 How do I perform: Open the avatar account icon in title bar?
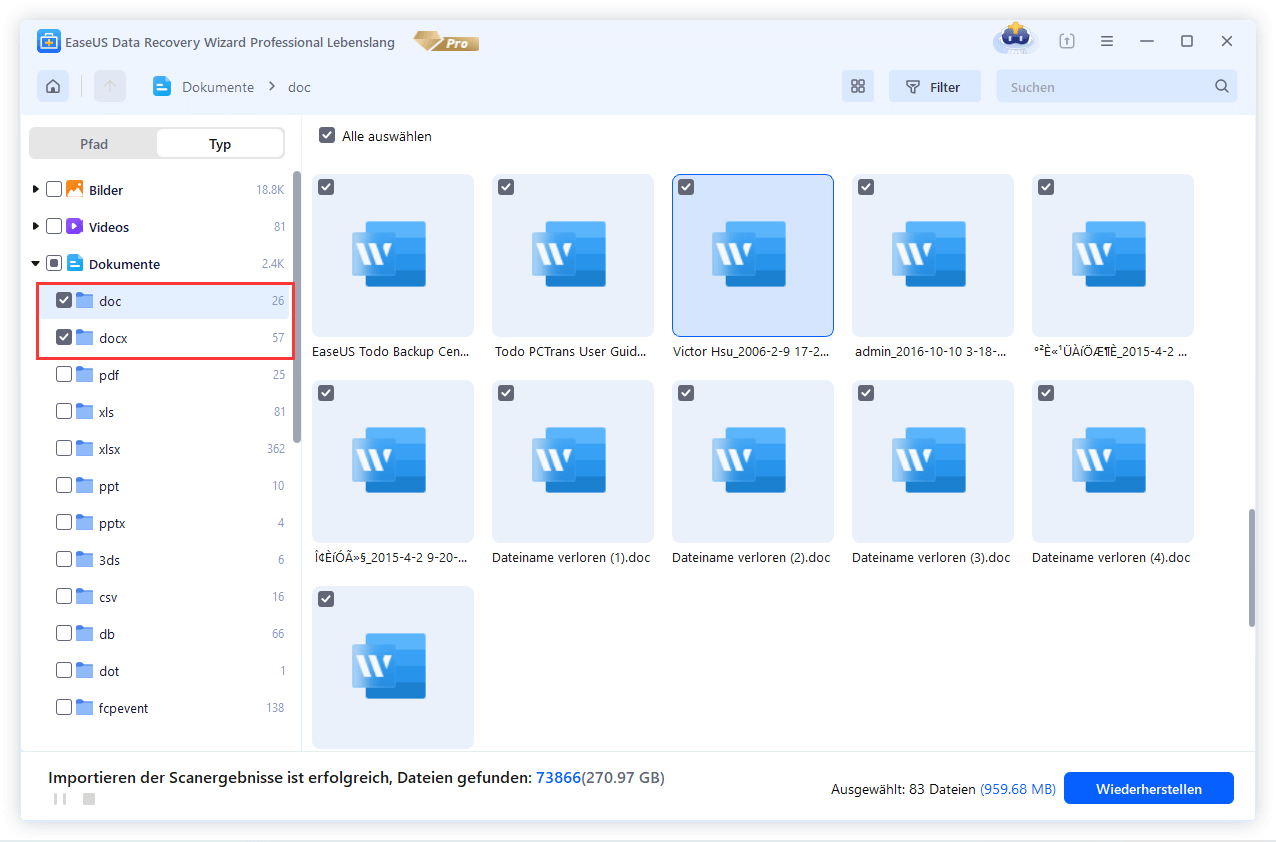pyautogui.click(x=1015, y=40)
